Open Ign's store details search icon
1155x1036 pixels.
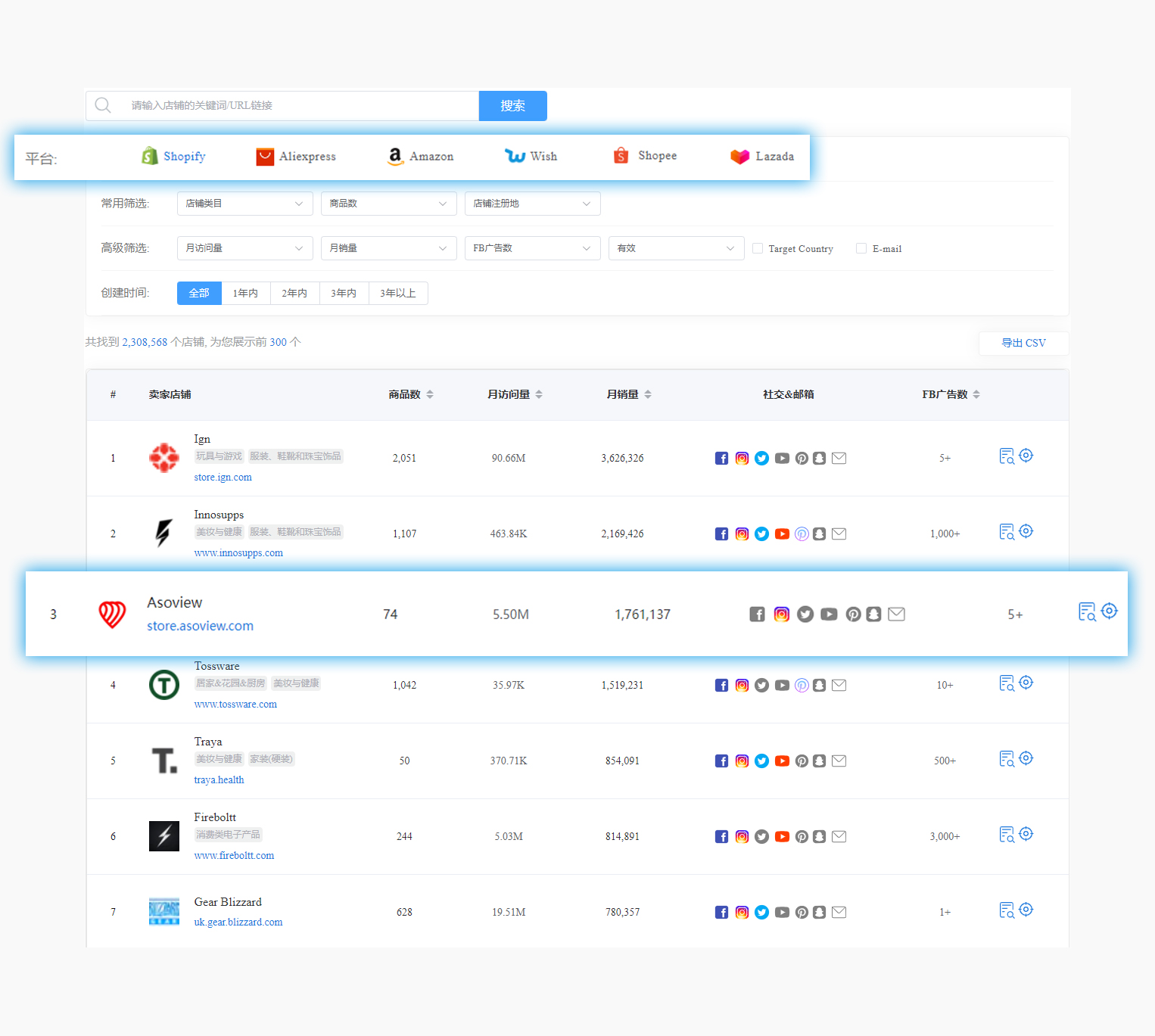coord(1007,456)
